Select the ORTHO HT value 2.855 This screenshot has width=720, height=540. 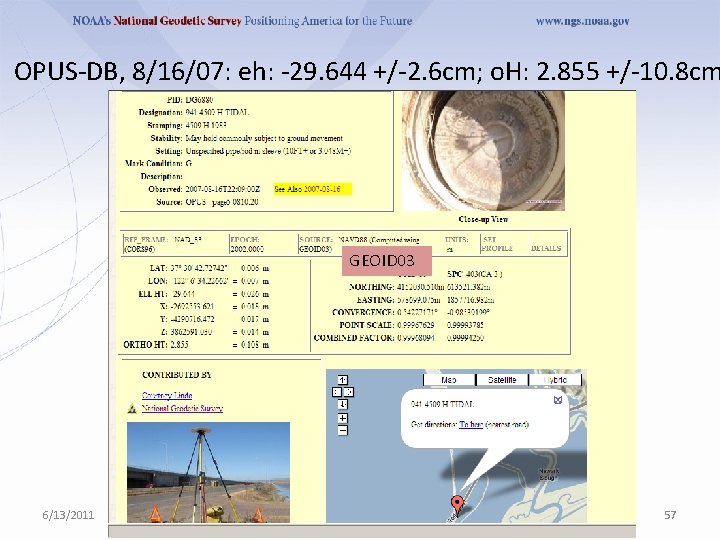pos(179,345)
